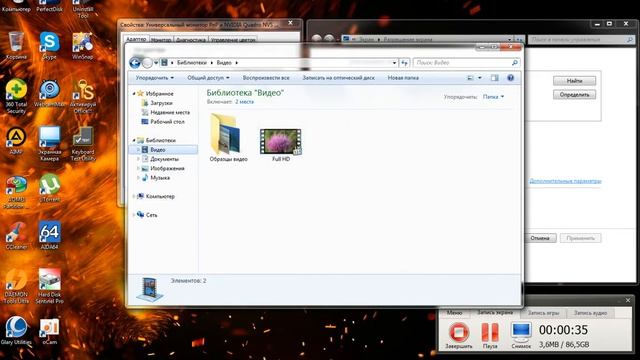The width and height of the screenshot is (640, 360).
Task: Pause recording with the Пауза button
Action: coord(490,335)
